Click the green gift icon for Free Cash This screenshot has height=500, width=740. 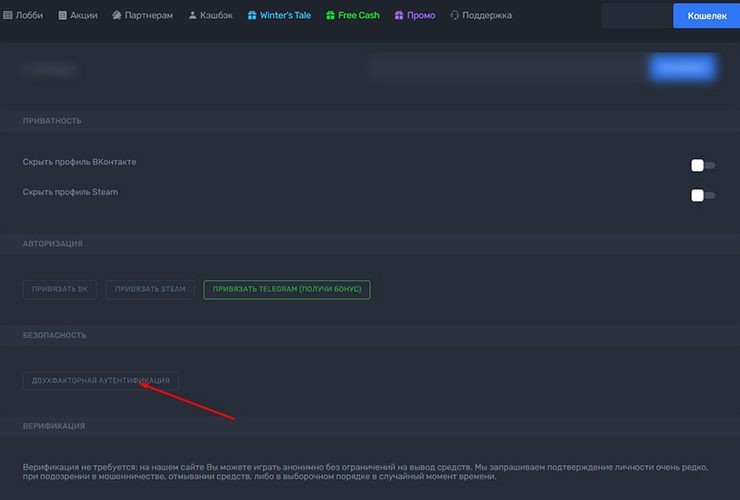[330, 16]
